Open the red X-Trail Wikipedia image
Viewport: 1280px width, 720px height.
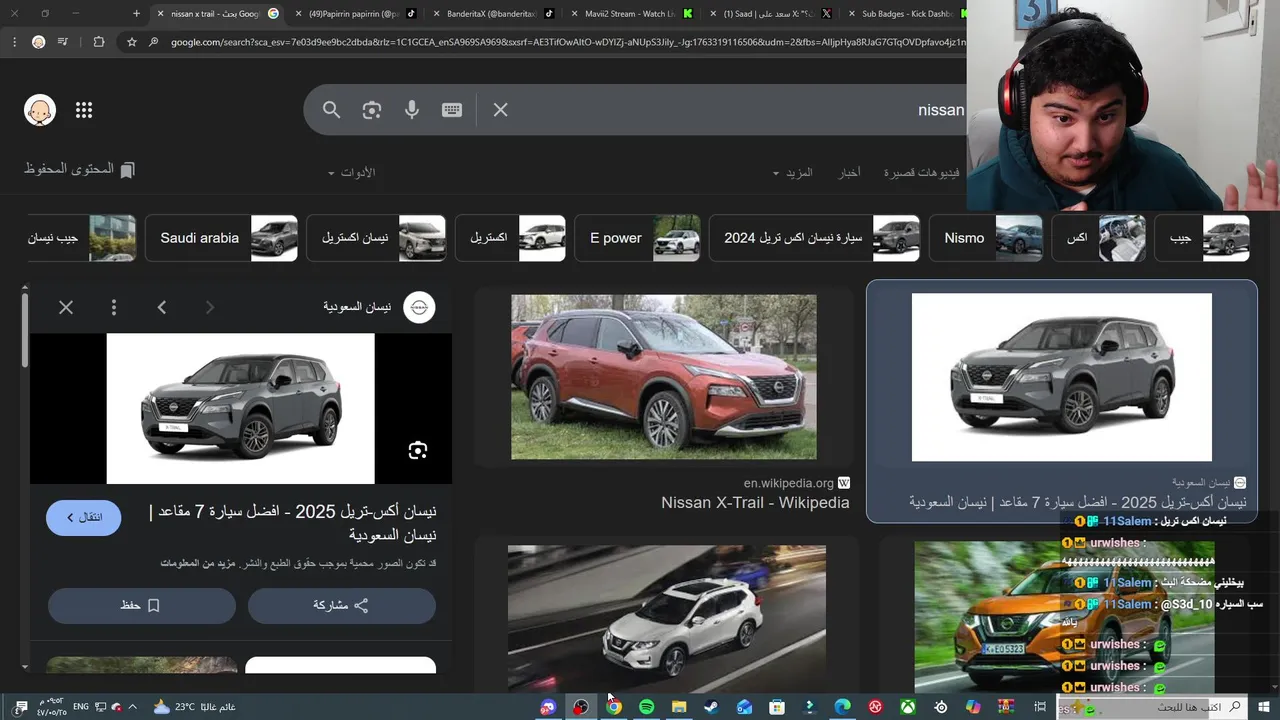[664, 377]
